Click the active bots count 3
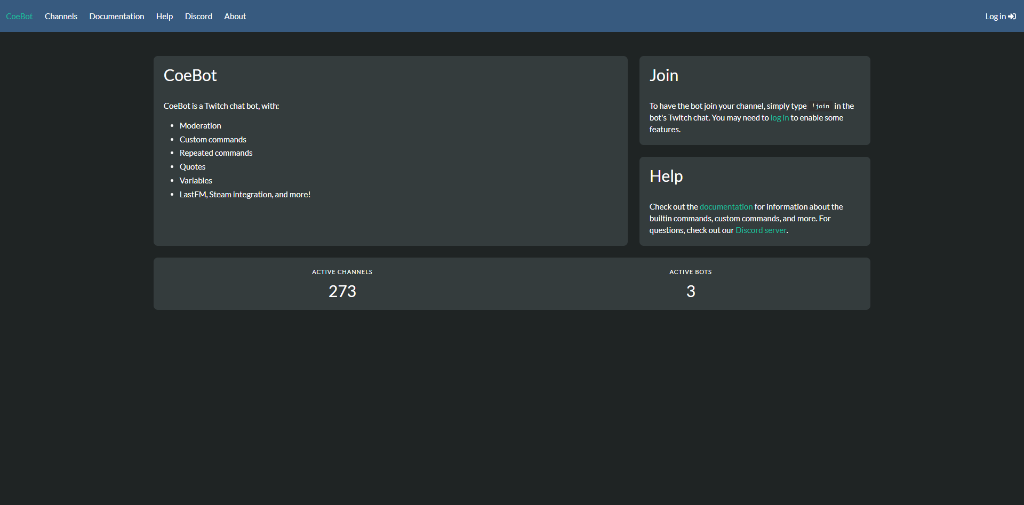 click(691, 291)
